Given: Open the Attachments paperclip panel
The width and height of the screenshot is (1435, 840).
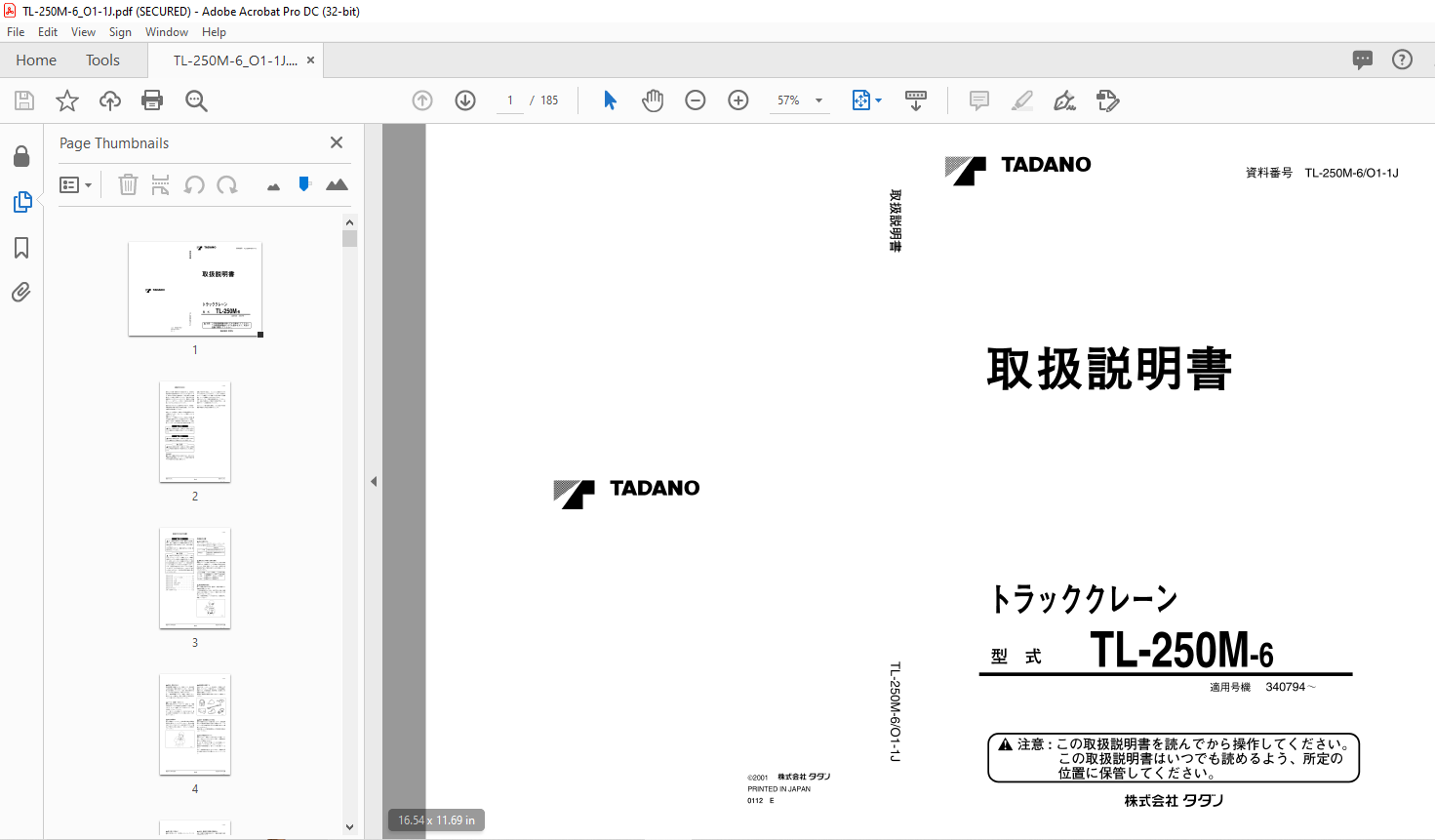Looking at the screenshot, I should [21, 292].
